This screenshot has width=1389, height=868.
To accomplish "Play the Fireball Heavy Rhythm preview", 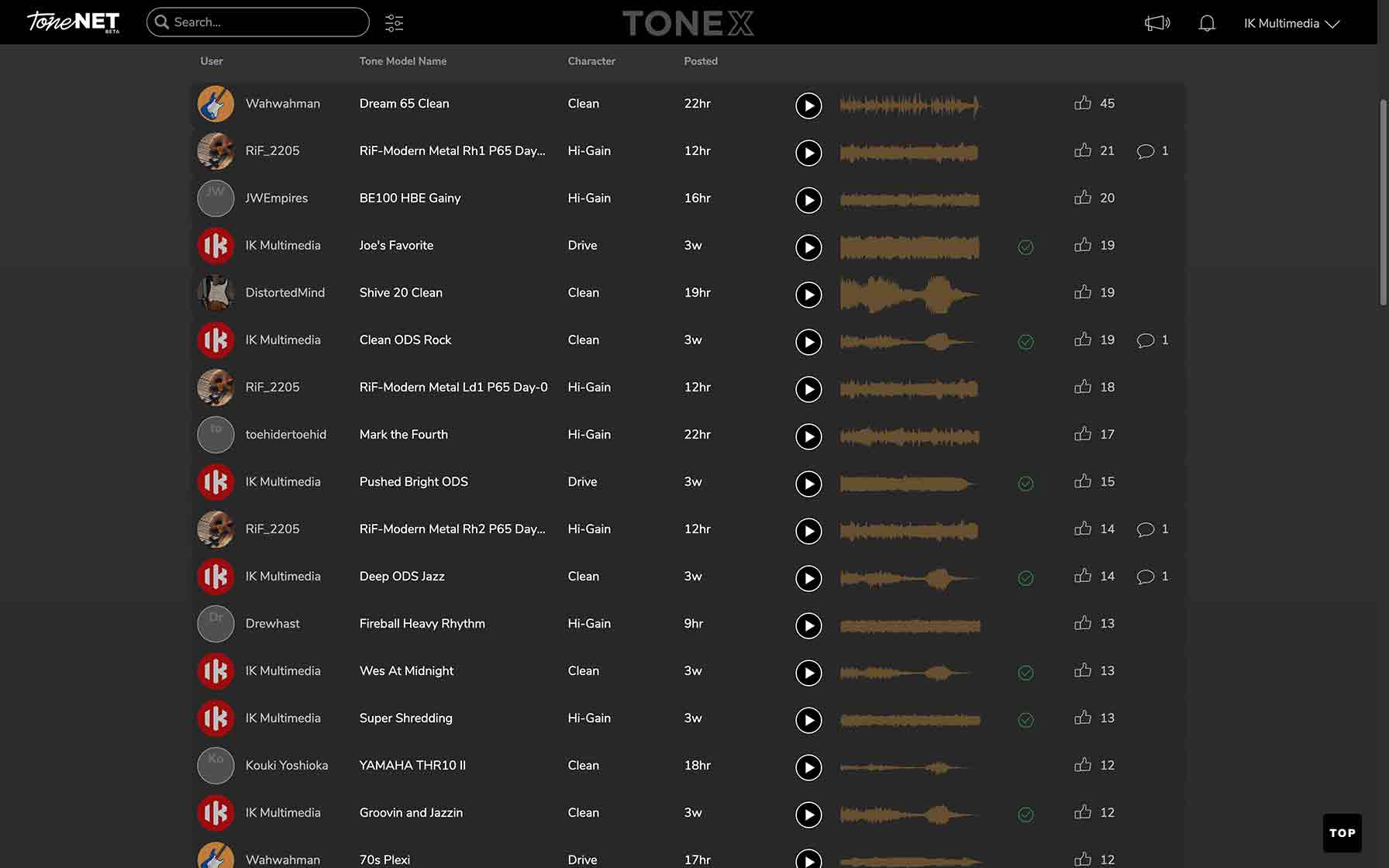I will 808,625.
